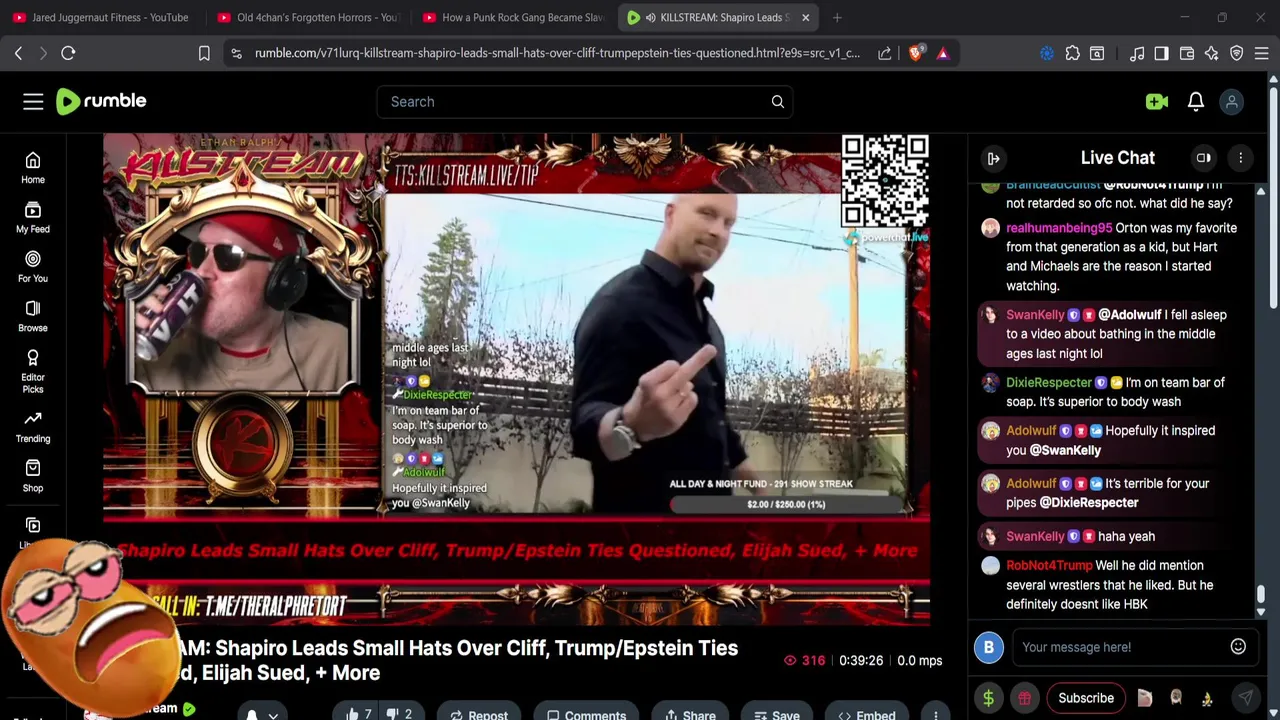This screenshot has height=720, width=1280.
Task: Open the browser music note icon
Action: [x=1137, y=53]
